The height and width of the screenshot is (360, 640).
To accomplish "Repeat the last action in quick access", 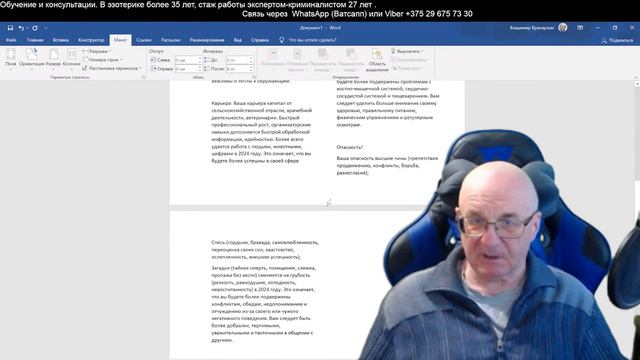I will point(35,28).
